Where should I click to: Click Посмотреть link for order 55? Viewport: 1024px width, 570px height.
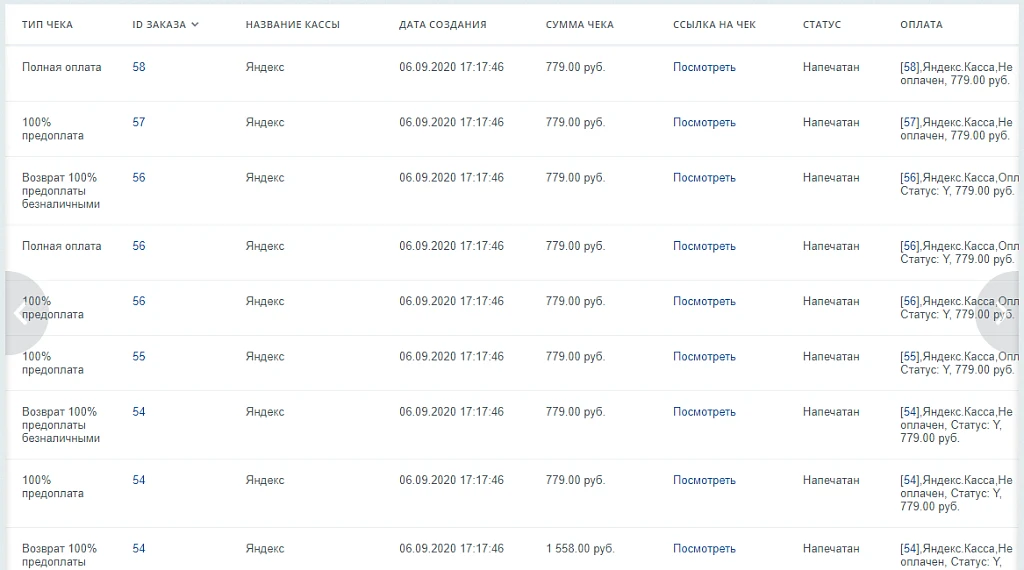[704, 356]
